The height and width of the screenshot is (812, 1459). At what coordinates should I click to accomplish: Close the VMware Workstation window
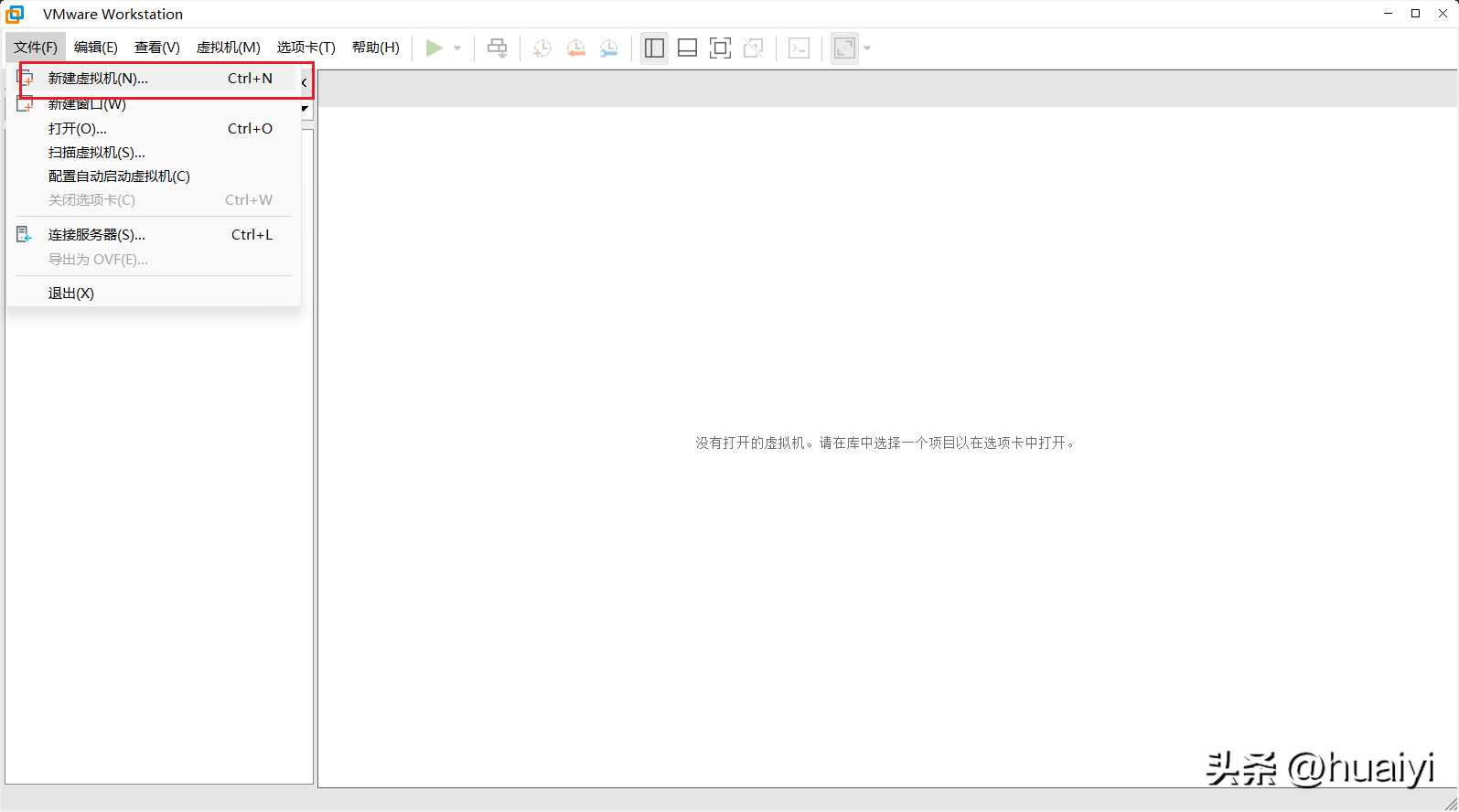click(1443, 13)
